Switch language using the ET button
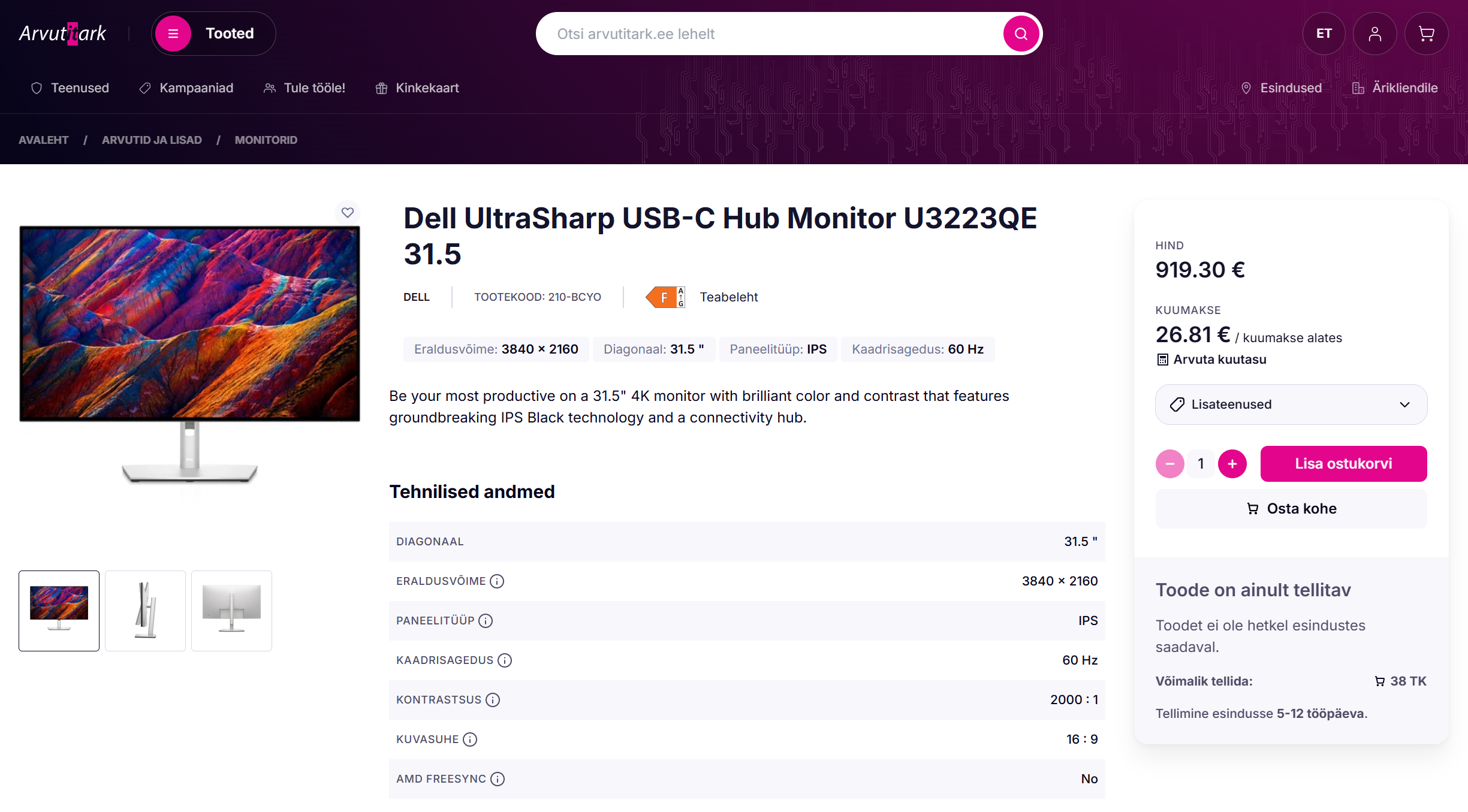This screenshot has width=1468, height=812. tap(1324, 34)
